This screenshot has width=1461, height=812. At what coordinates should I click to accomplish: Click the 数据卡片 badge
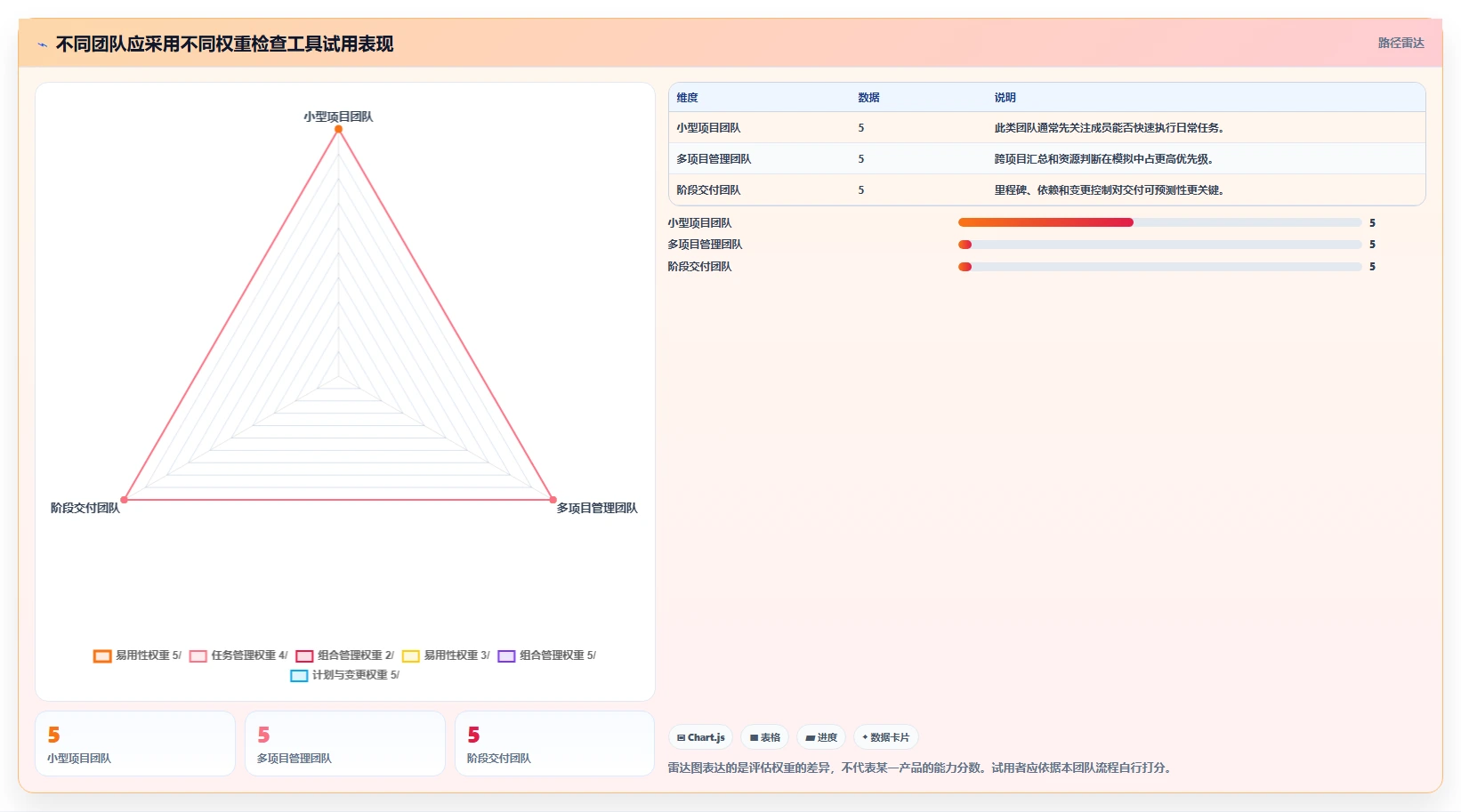coord(886,737)
